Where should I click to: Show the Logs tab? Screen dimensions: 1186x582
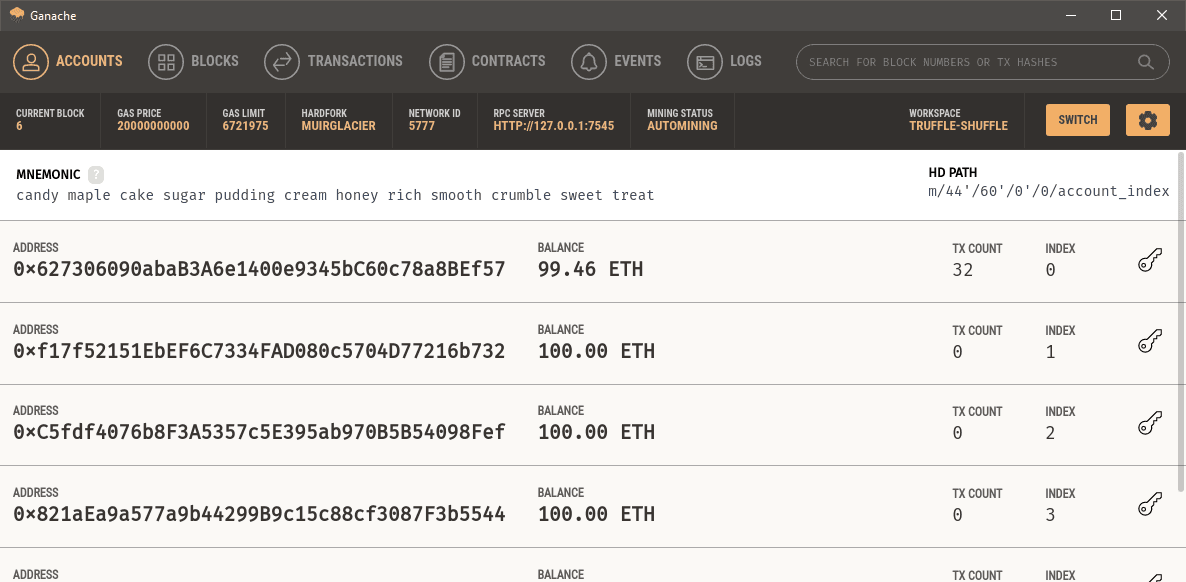click(x=725, y=61)
